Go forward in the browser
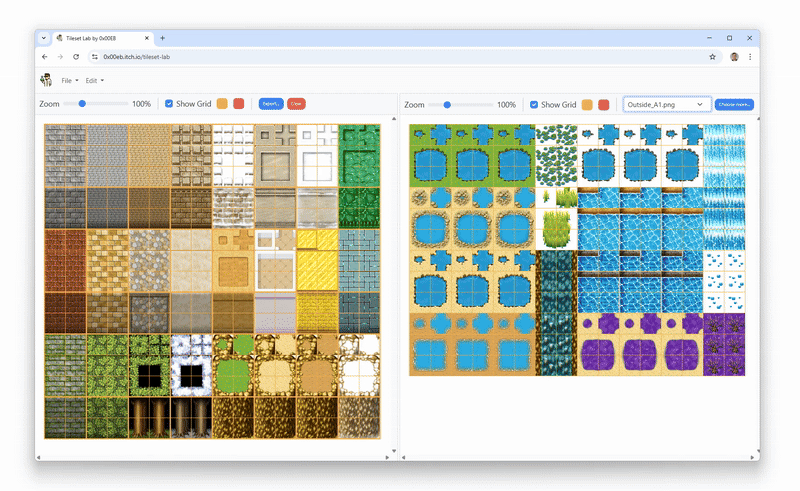The height and width of the screenshot is (491, 800). tap(60, 57)
